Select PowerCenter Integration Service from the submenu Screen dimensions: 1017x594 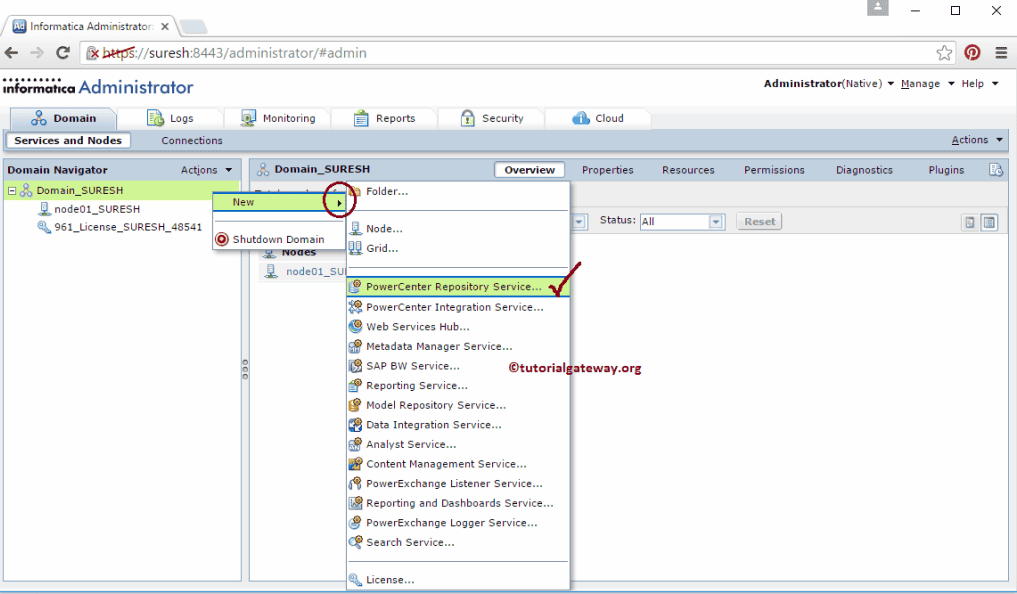click(449, 307)
